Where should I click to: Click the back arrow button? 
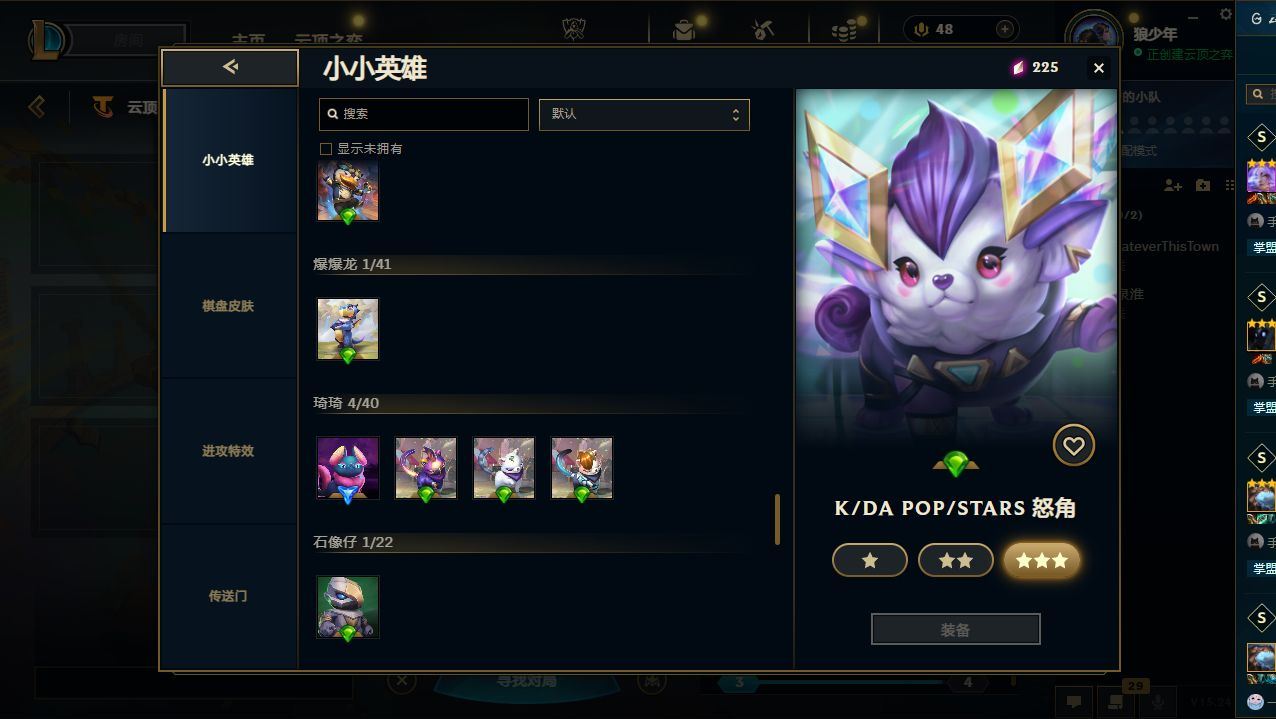point(230,68)
